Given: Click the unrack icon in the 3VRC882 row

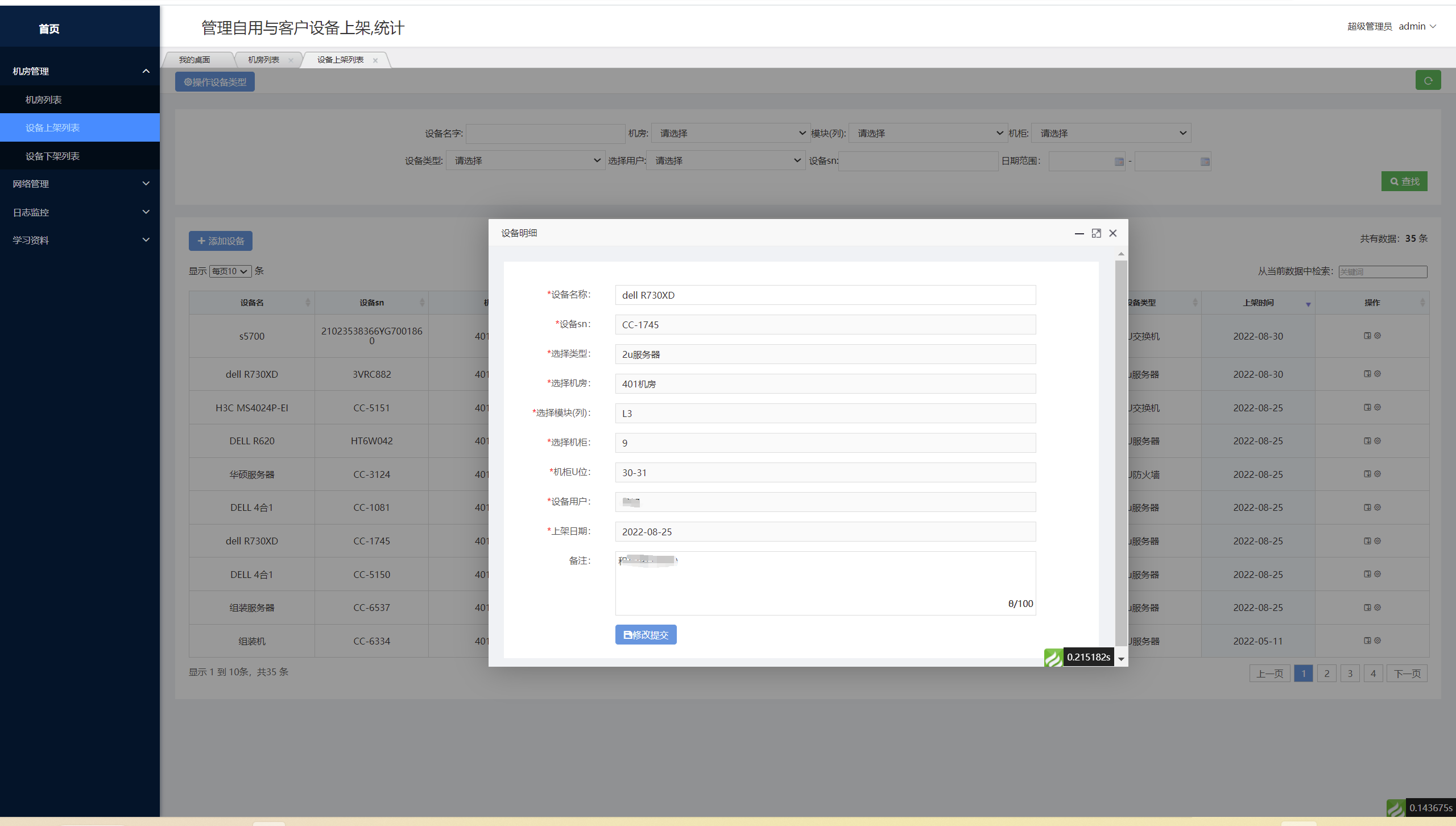Looking at the screenshot, I should pyautogui.click(x=1367, y=374).
